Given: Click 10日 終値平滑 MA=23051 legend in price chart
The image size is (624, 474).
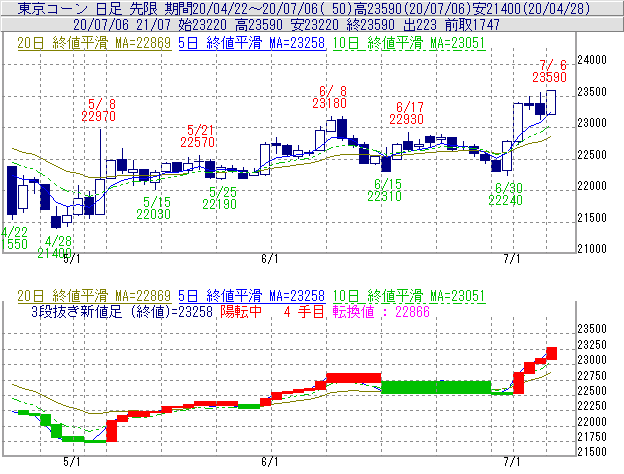Looking at the screenshot, I should 409,43.
